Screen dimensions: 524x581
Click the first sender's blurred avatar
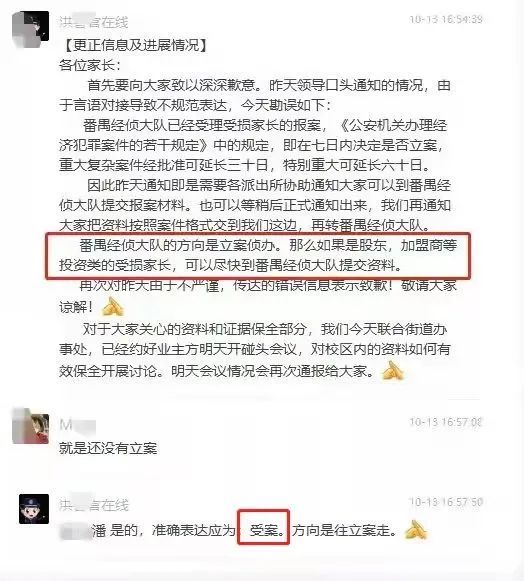click(x=30, y=29)
